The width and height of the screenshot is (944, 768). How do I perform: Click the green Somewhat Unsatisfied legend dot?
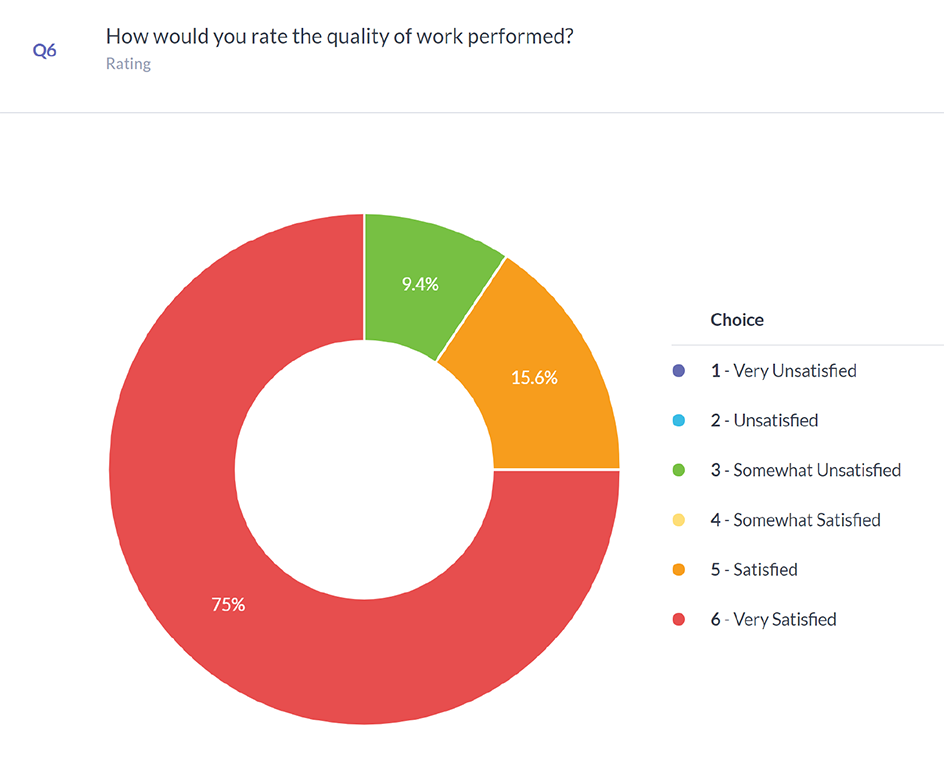[680, 470]
